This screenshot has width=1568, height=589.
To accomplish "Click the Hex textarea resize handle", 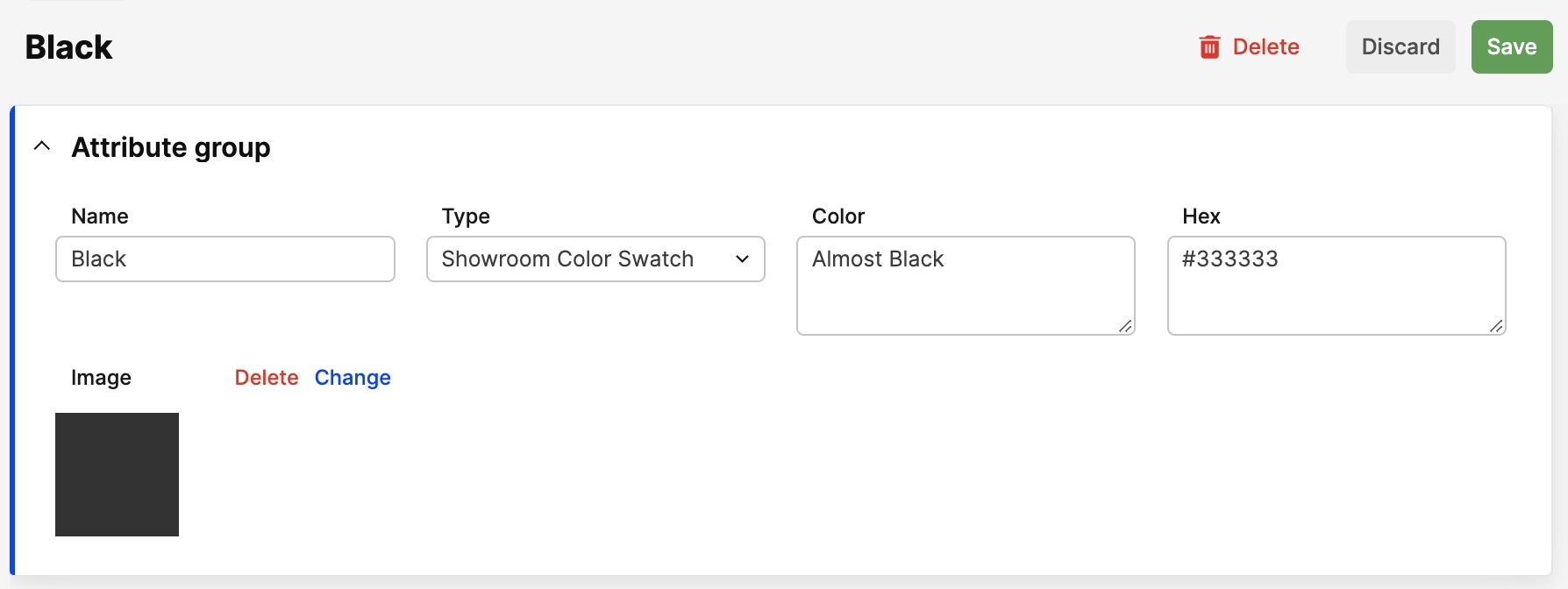I will click(x=1496, y=326).
